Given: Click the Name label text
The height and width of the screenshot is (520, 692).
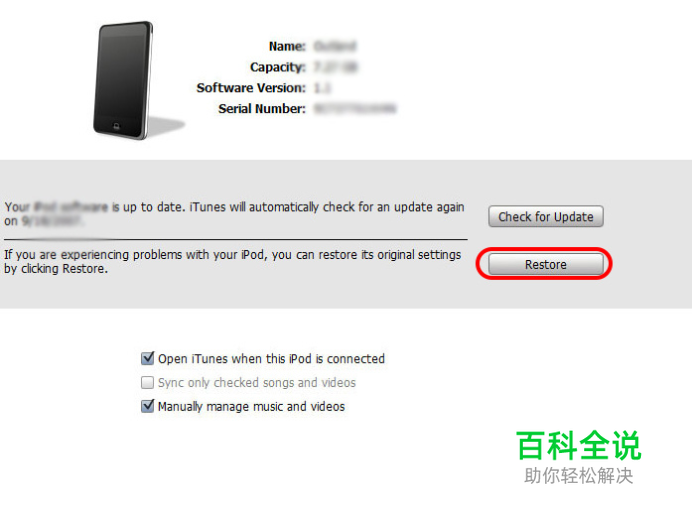Looking at the screenshot, I should coord(287,46).
